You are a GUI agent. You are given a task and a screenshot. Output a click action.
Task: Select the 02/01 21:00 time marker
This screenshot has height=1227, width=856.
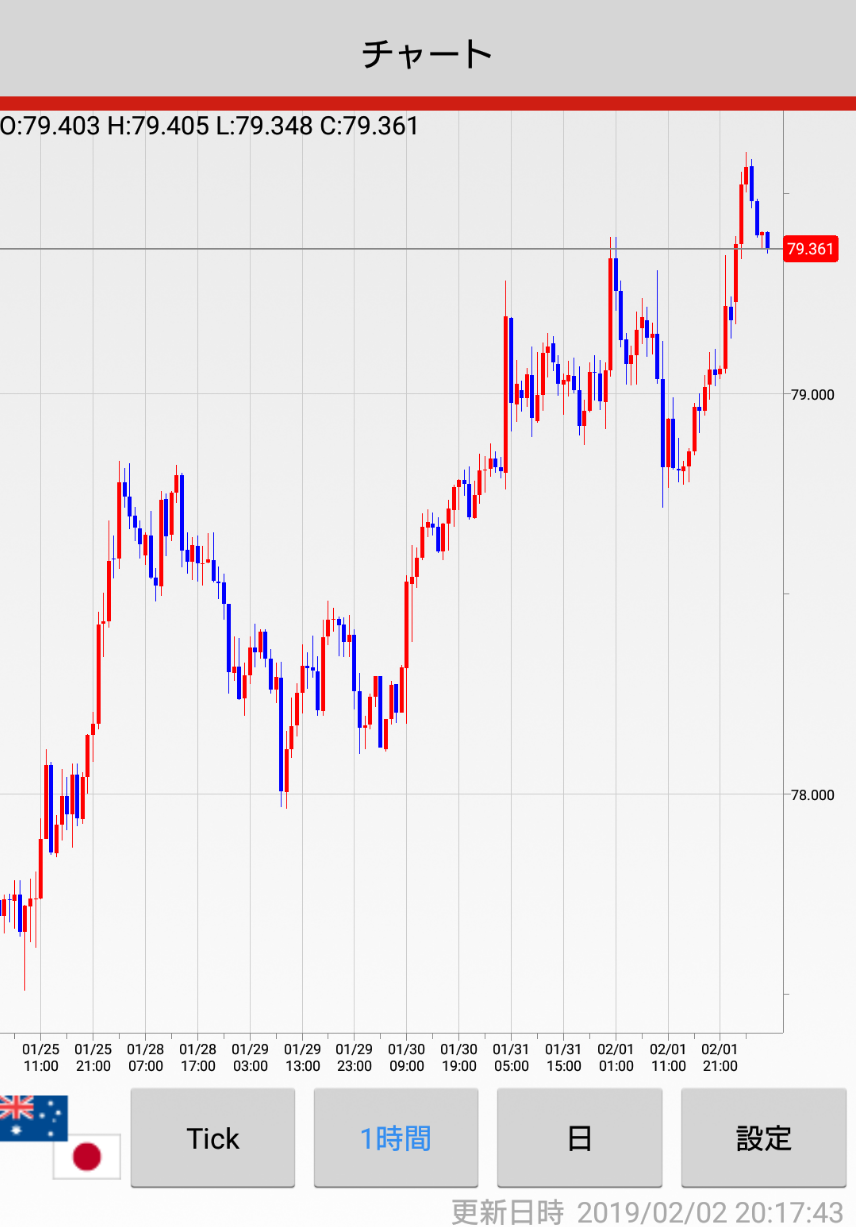coord(720,1057)
